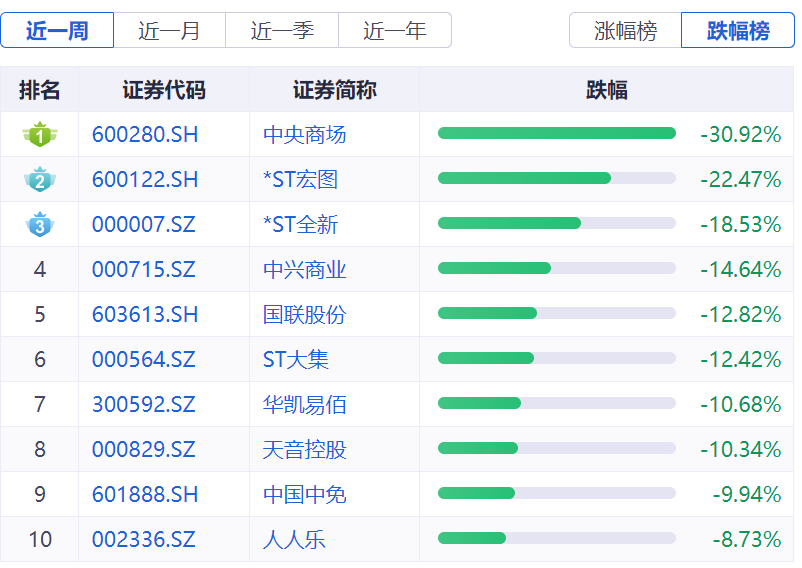
Task: Click the -12.82% value
Action: 741,315
